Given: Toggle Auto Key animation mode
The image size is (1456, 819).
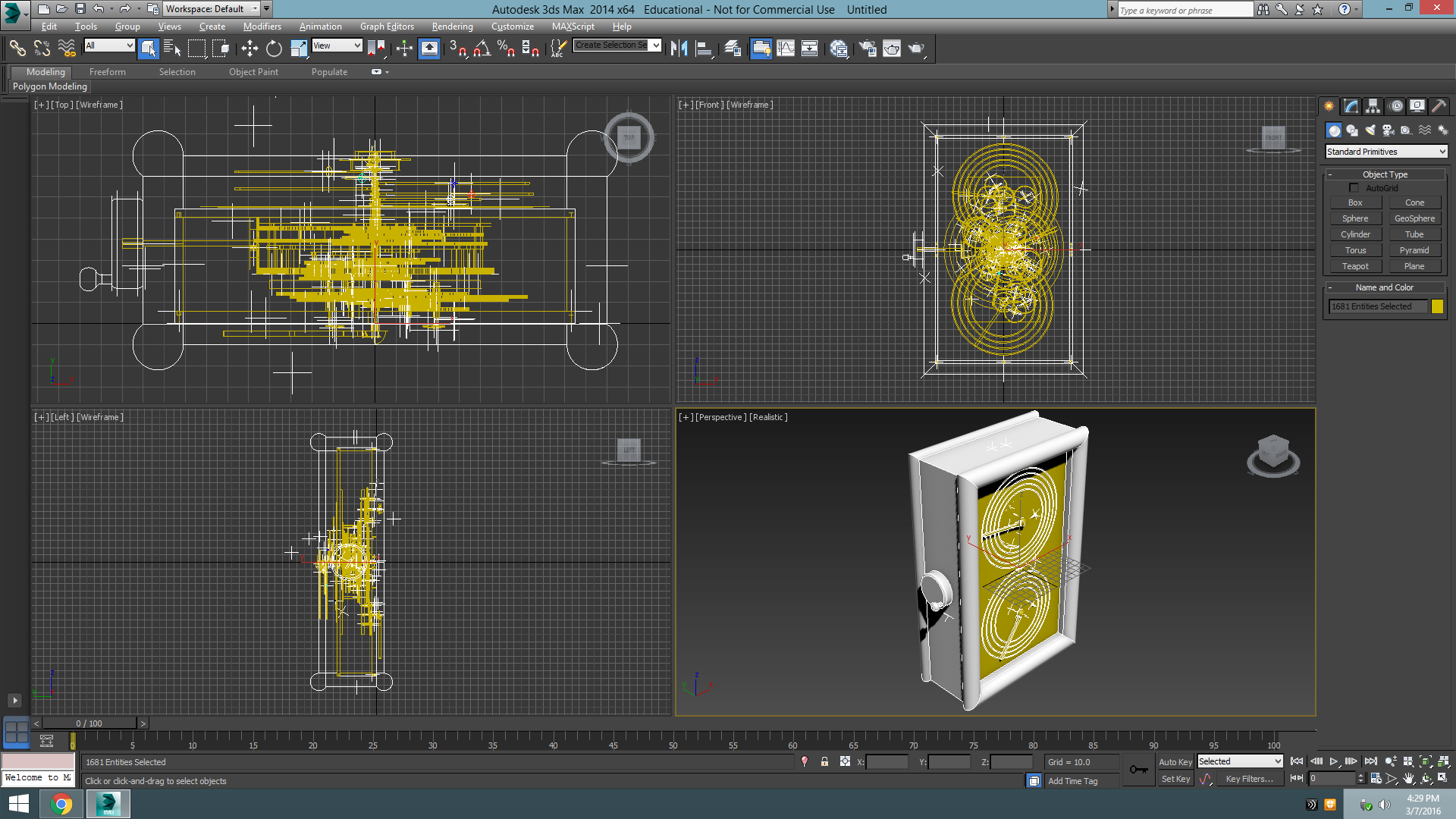Looking at the screenshot, I should [x=1175, y=762].
